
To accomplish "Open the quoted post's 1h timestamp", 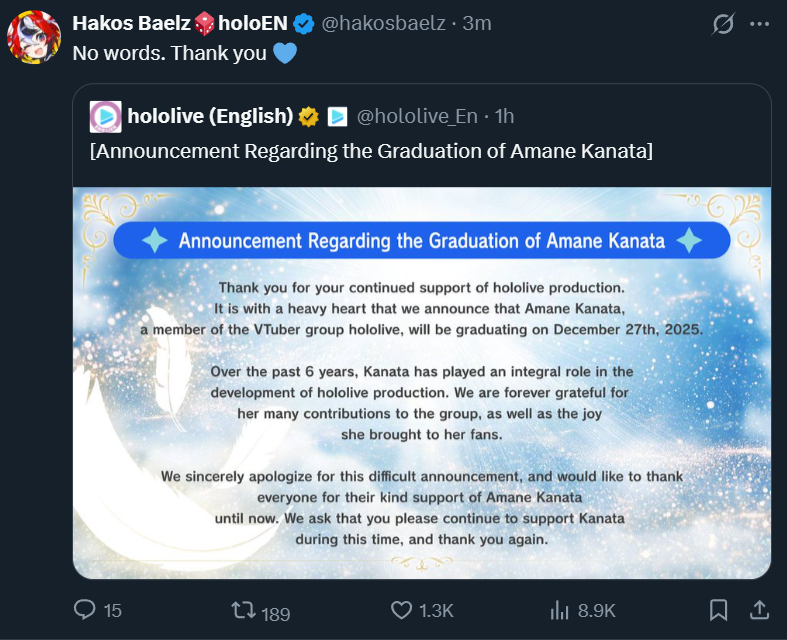I will coord(505,116).
